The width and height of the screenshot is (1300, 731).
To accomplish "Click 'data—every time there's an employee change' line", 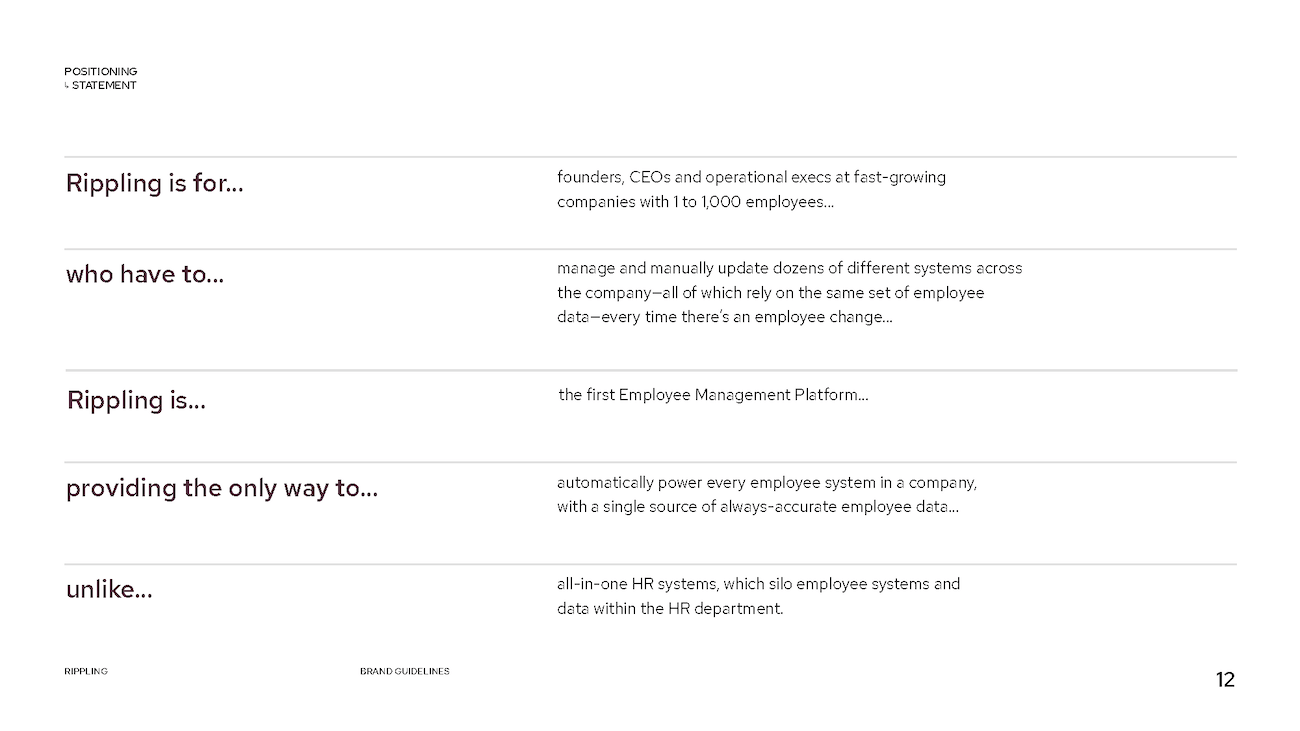I will [x=725, y=317].
